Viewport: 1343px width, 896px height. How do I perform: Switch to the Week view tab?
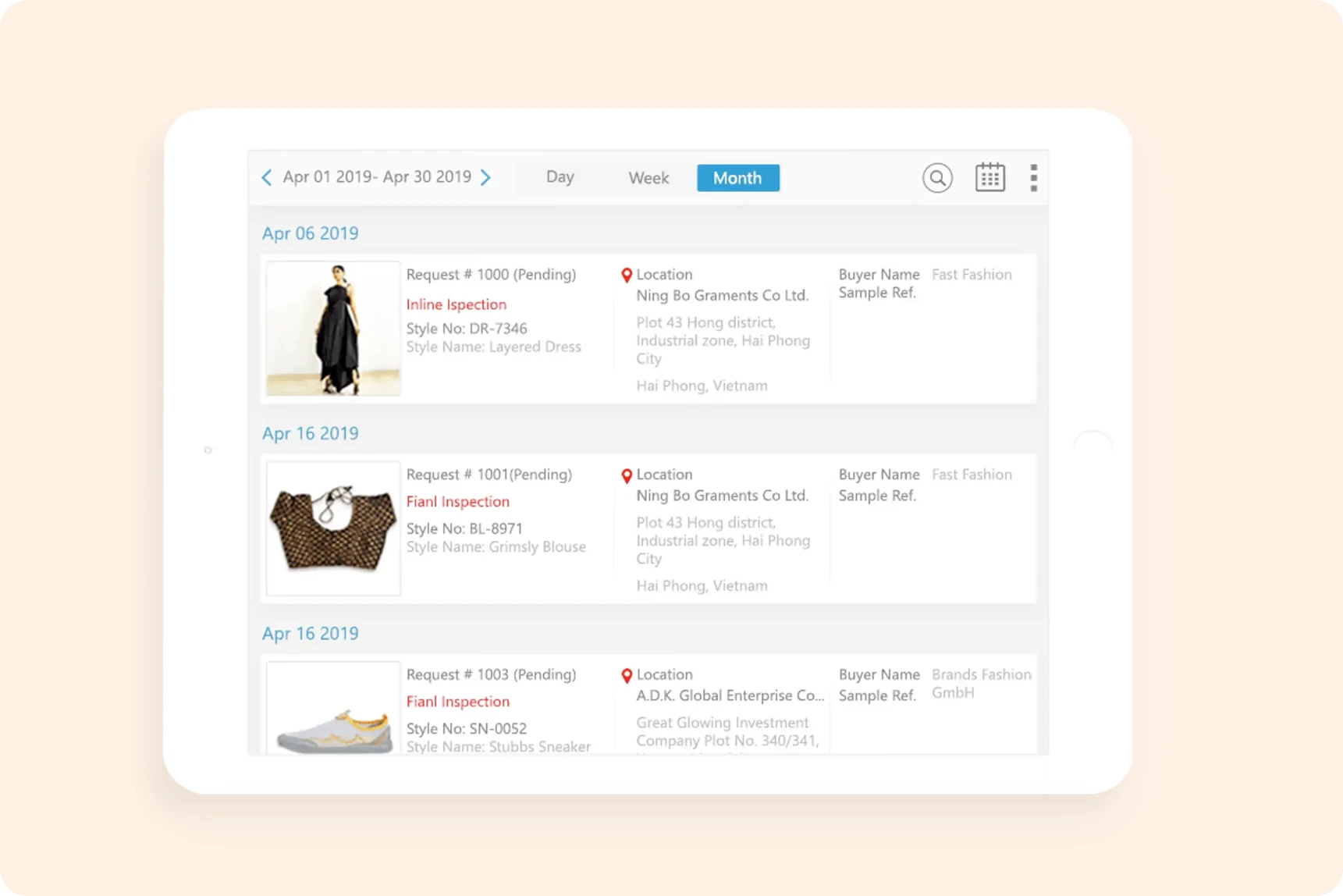(648, 178)
